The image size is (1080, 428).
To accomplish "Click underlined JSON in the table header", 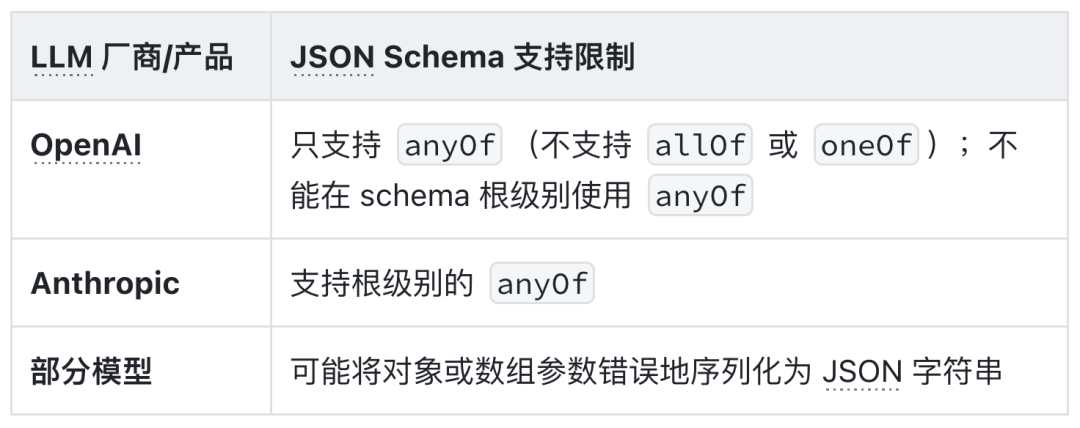I will pos(332,58).
